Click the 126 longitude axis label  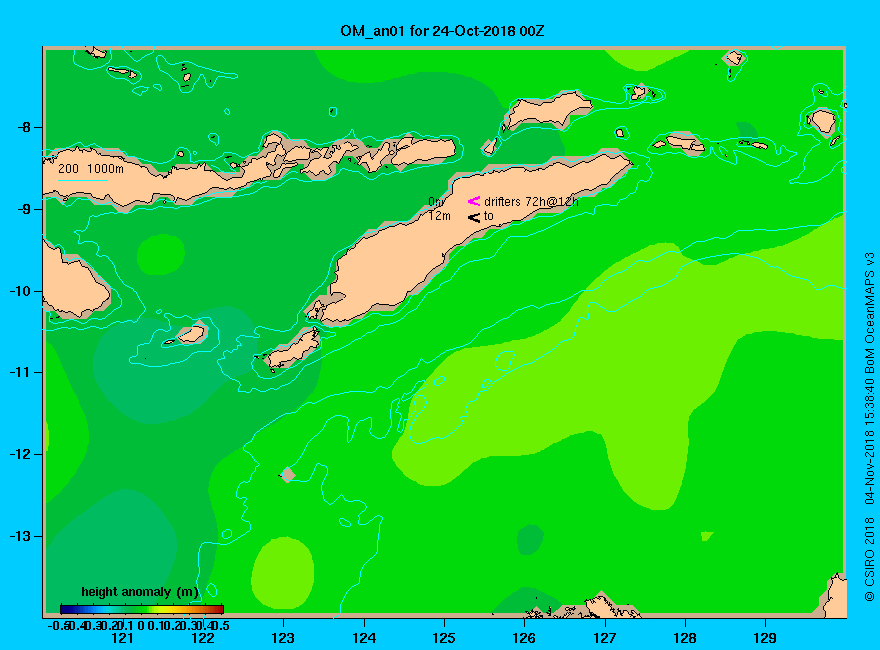click(524, 638)
